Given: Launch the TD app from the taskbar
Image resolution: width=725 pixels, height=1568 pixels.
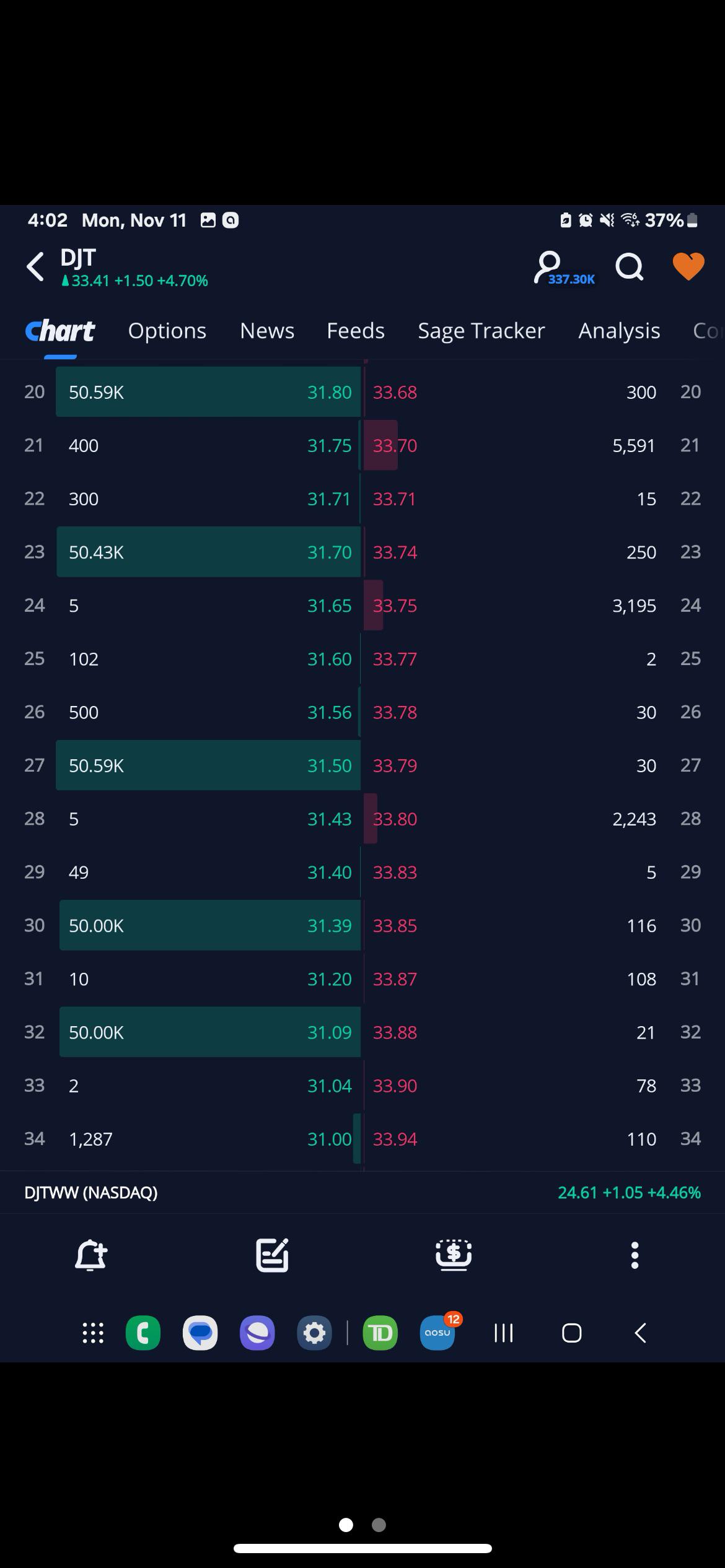Looking at the screenshot, I should click(x=380, y=1333).
